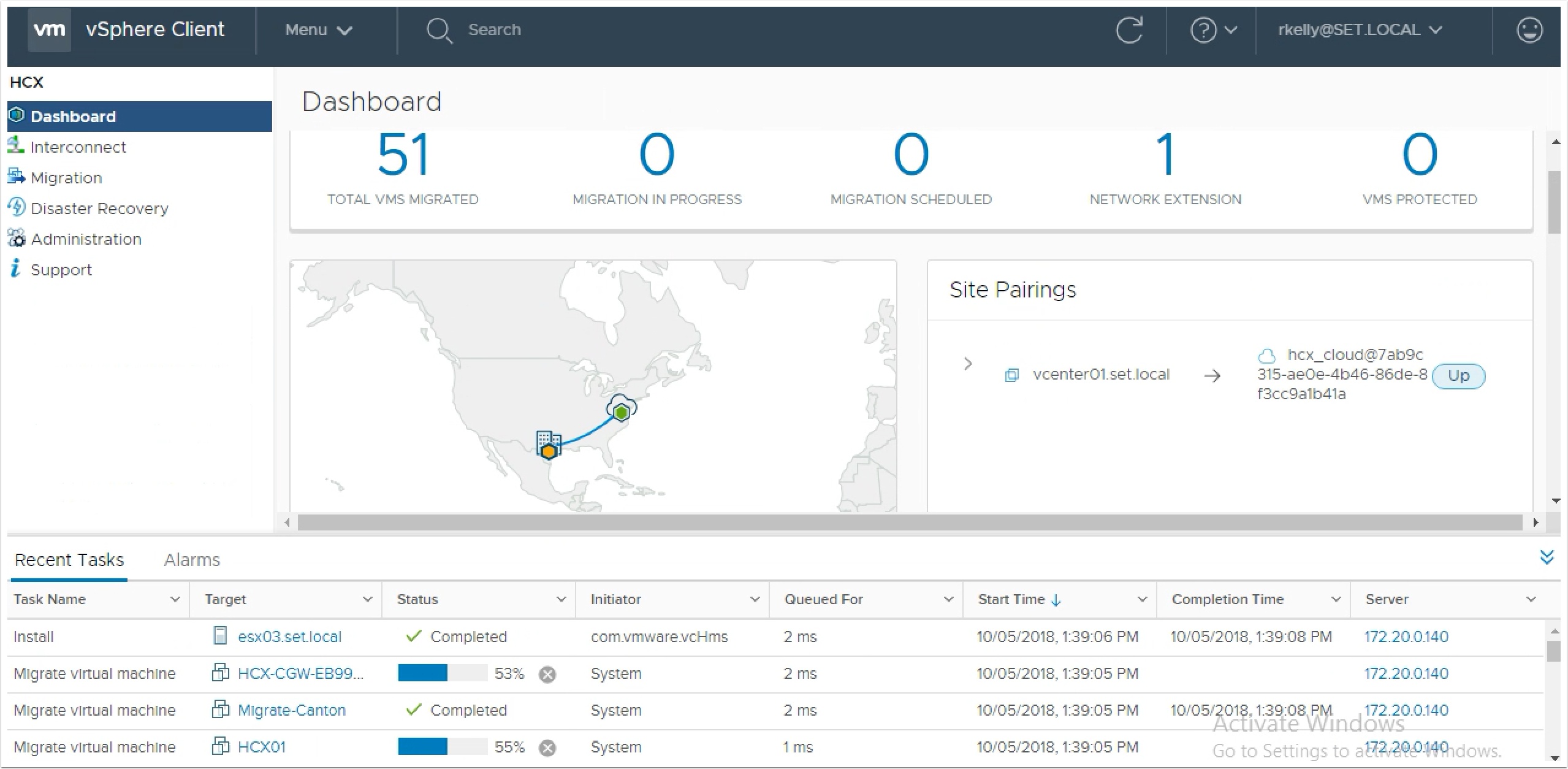Cancel the HCX01 migration task
Screen dimensions: 1568x769
pyautogui.click(x=547, y=748)
